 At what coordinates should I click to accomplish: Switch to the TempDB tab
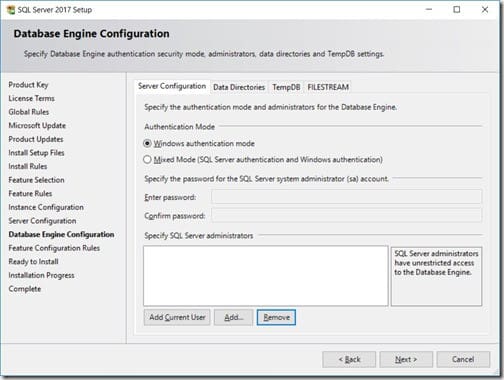(286, 87)
